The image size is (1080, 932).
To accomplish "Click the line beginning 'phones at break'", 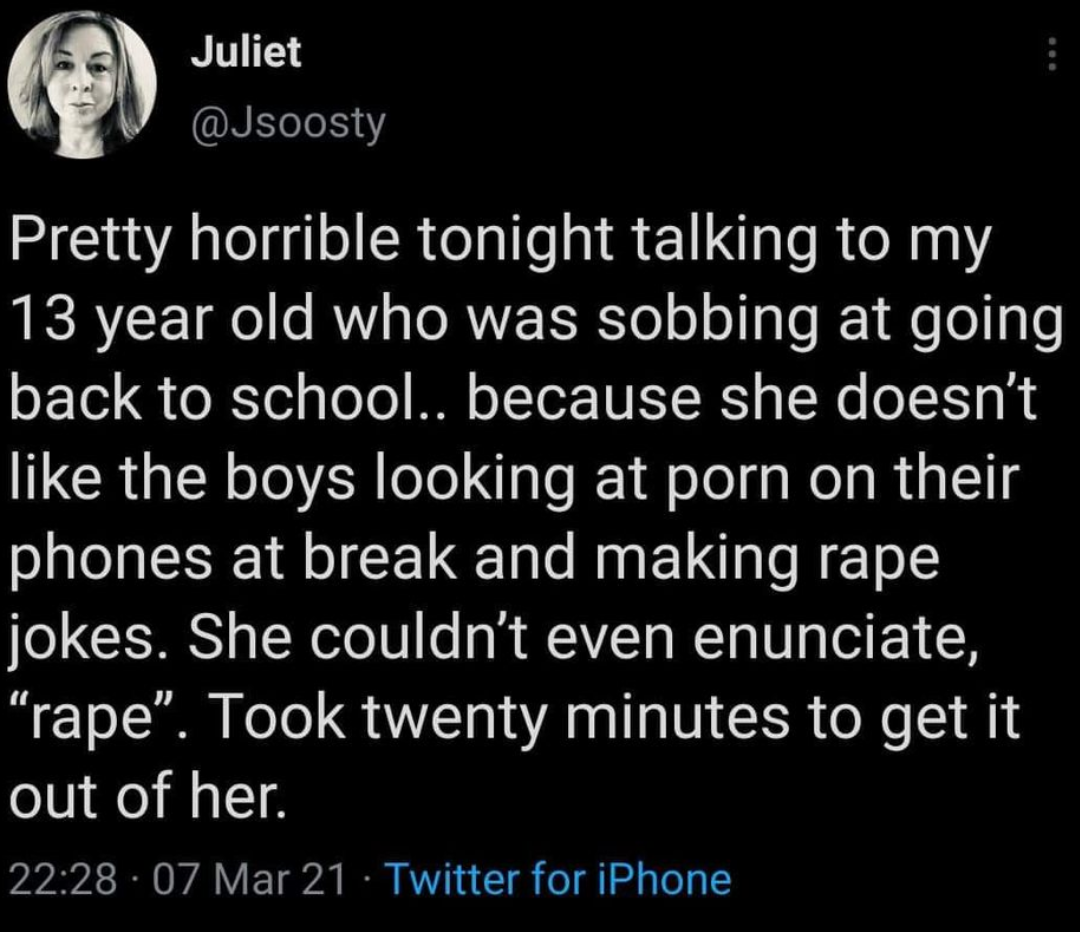I will click(x=475, y=559).
